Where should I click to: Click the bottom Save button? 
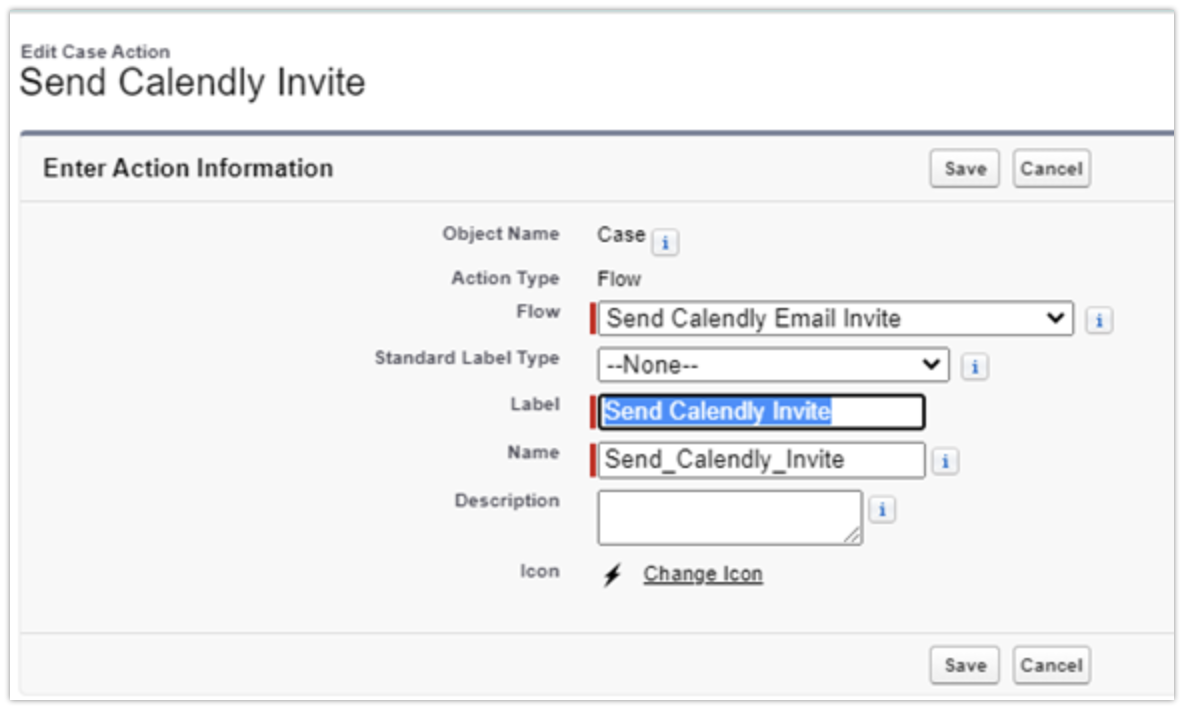coord(963,664)
